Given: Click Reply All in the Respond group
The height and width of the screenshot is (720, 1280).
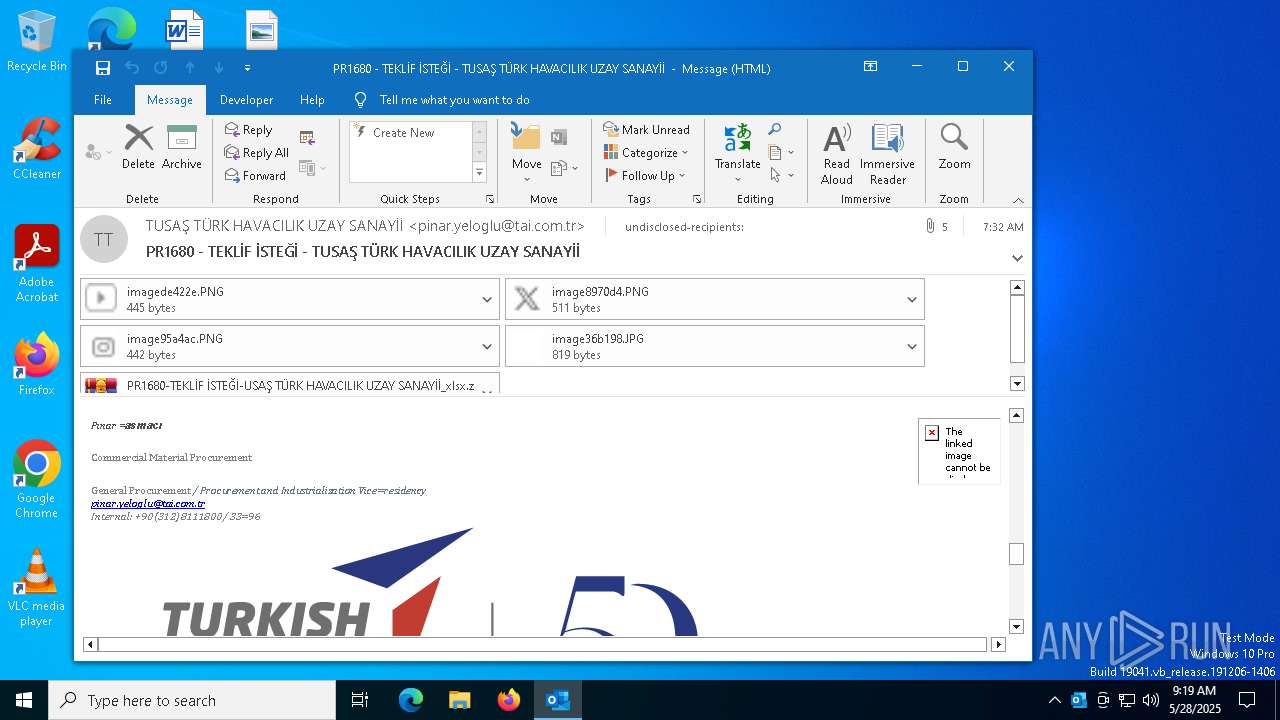Looking at the screenshot, I should [x=256, y=153].
